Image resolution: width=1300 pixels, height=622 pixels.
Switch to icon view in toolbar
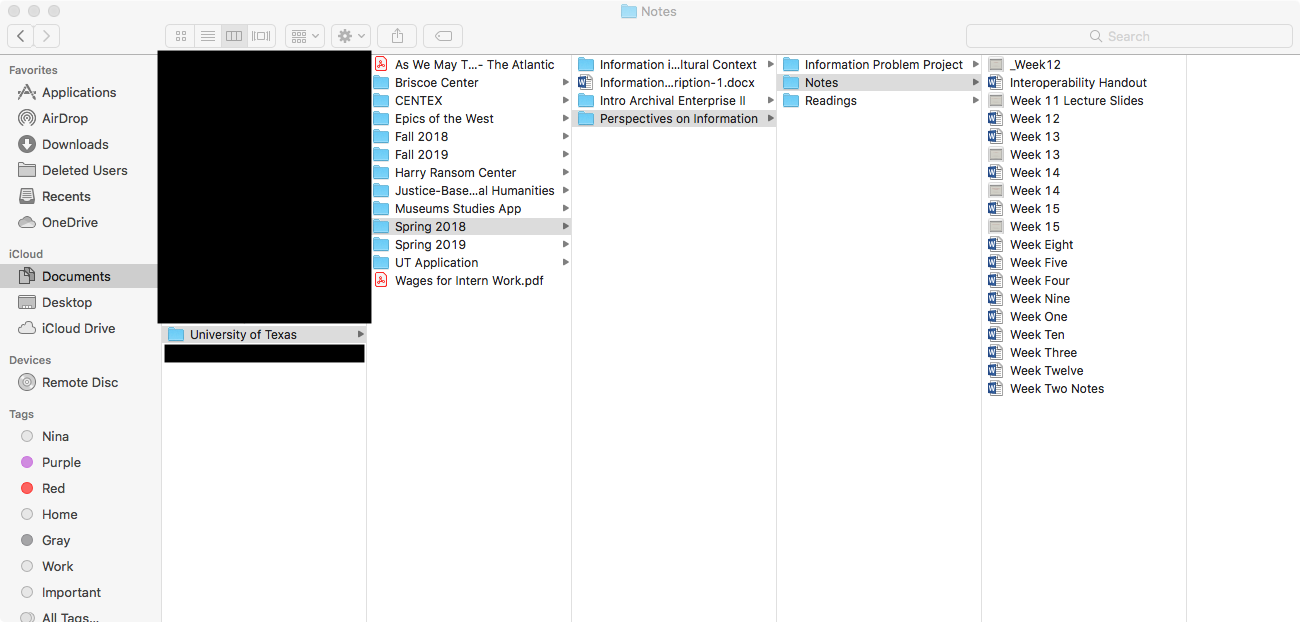pos(181,36)
